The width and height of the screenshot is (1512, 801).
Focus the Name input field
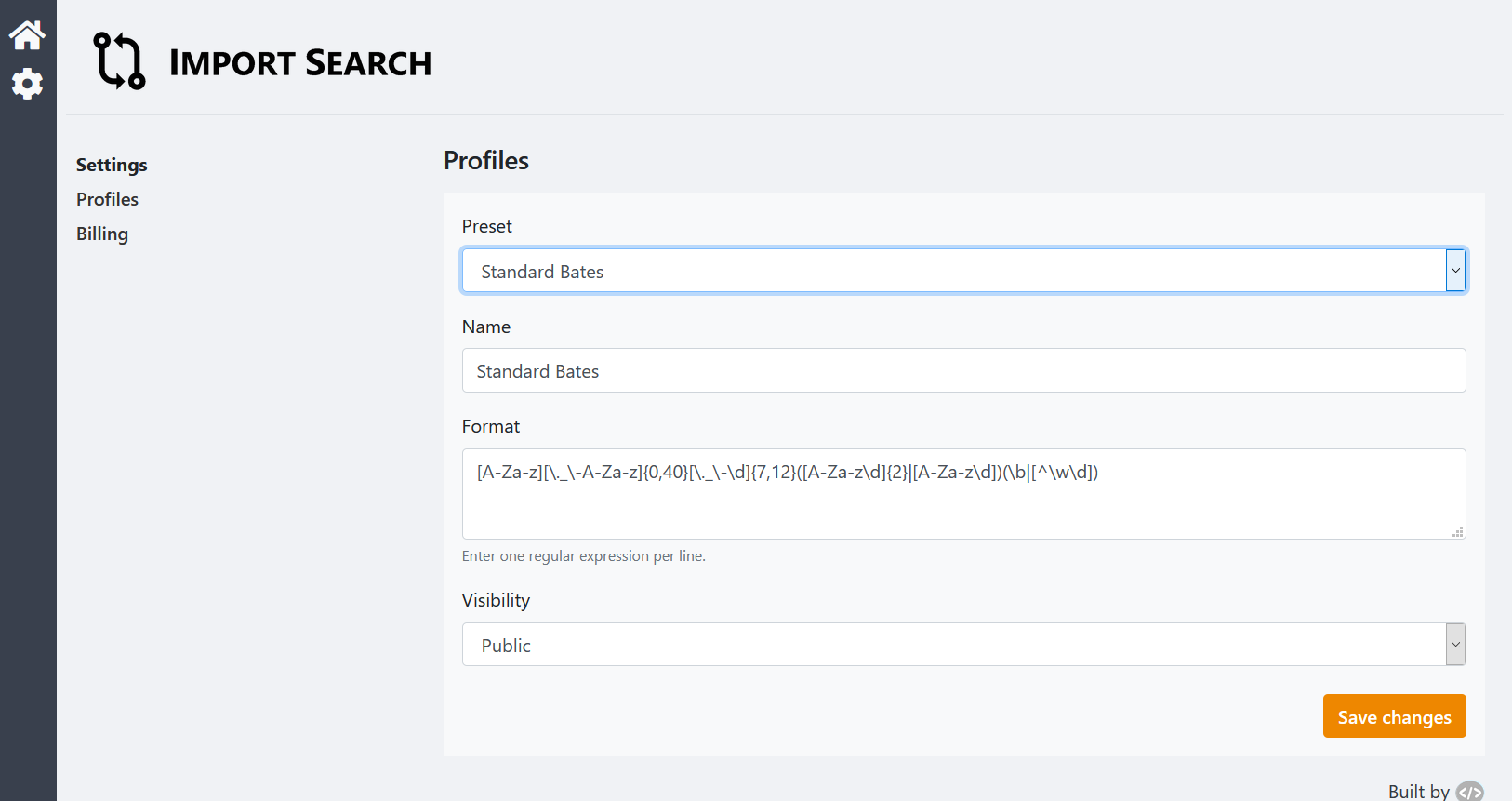(963, 370)
